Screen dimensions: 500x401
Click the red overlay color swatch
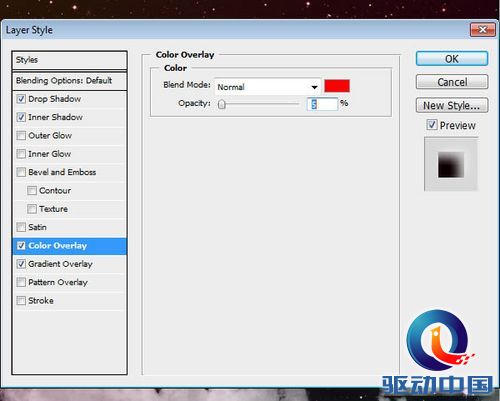pyautogui.click(x=337, y=86)
